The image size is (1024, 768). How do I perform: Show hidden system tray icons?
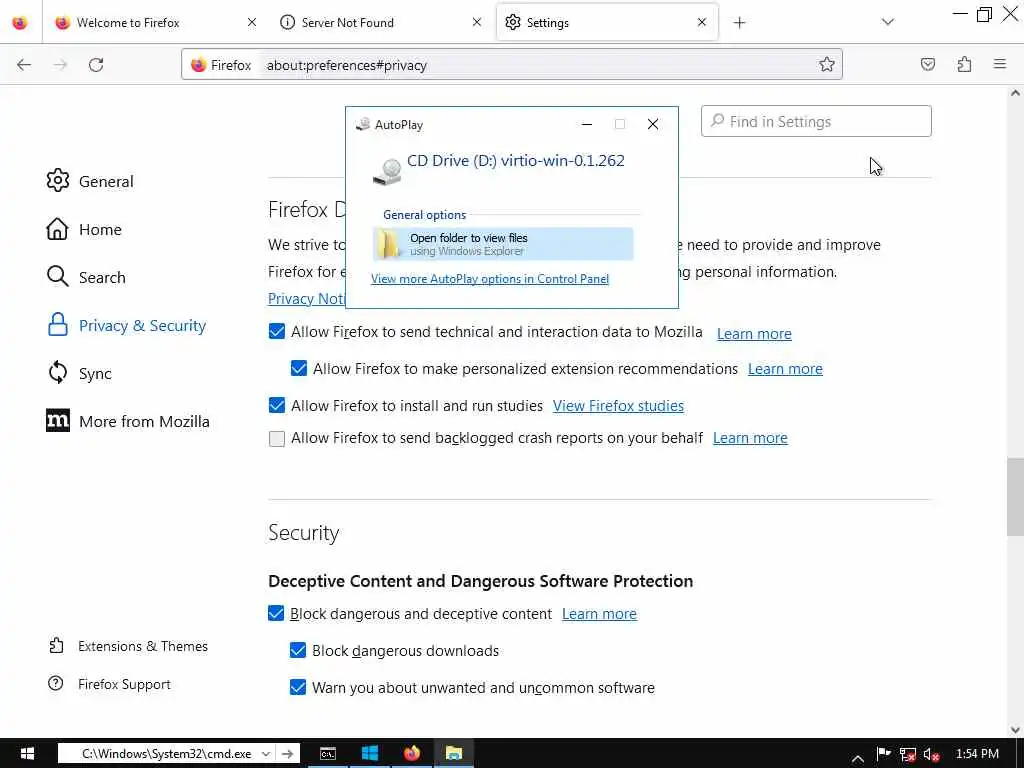(x=858, y=758)
